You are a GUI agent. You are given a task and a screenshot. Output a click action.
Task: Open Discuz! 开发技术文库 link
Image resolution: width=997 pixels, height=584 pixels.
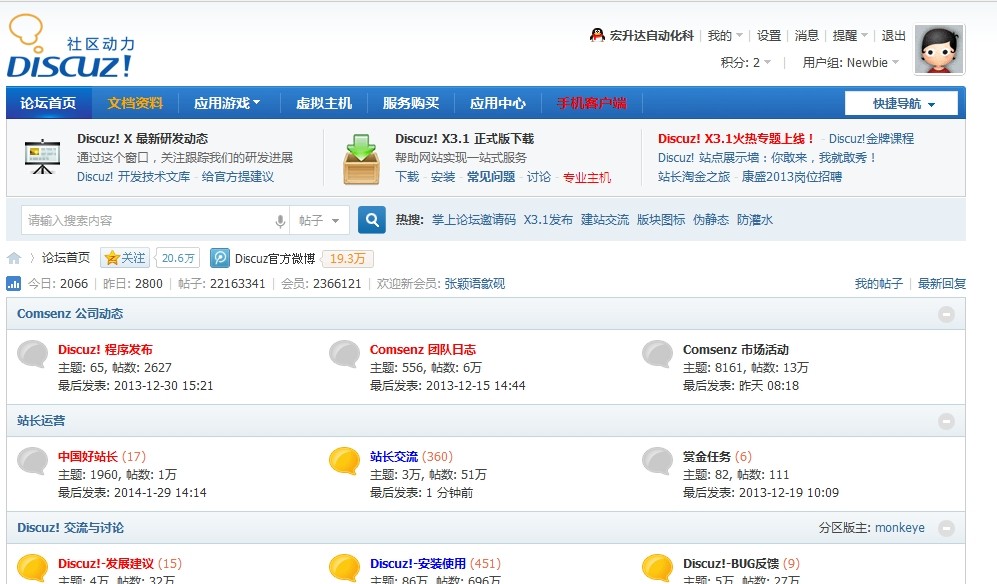tap(134, 177)
